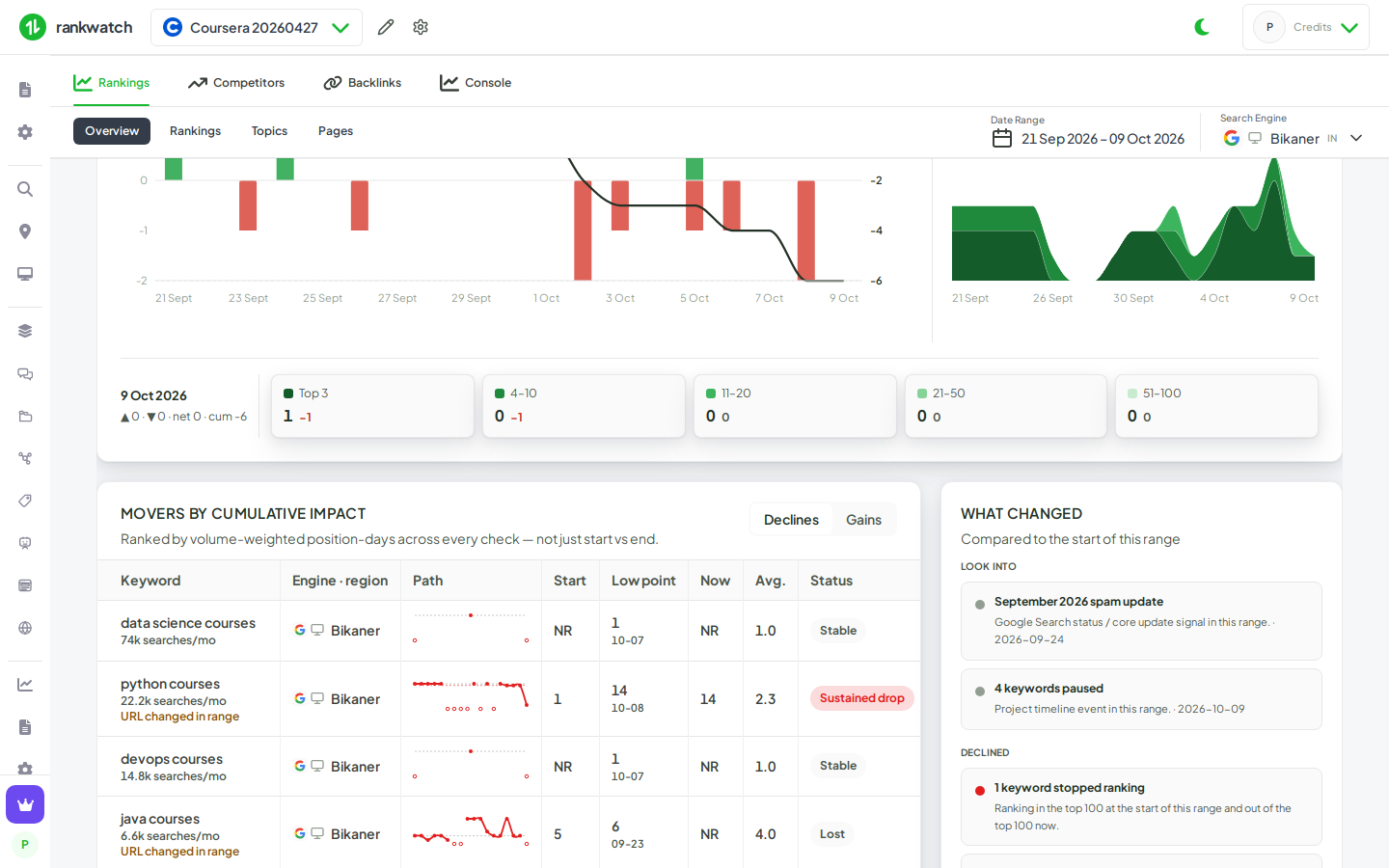Click the pencil edit project icon
This screenshot has height=868, width=1389.
coord(386,27)
